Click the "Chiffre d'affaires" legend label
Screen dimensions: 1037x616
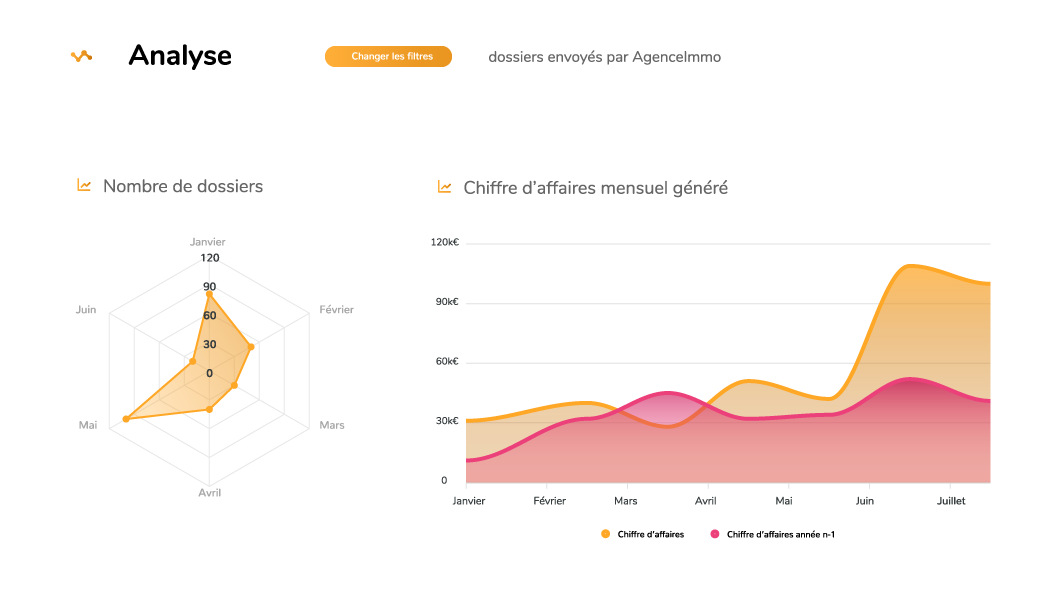tap(651, 535)
